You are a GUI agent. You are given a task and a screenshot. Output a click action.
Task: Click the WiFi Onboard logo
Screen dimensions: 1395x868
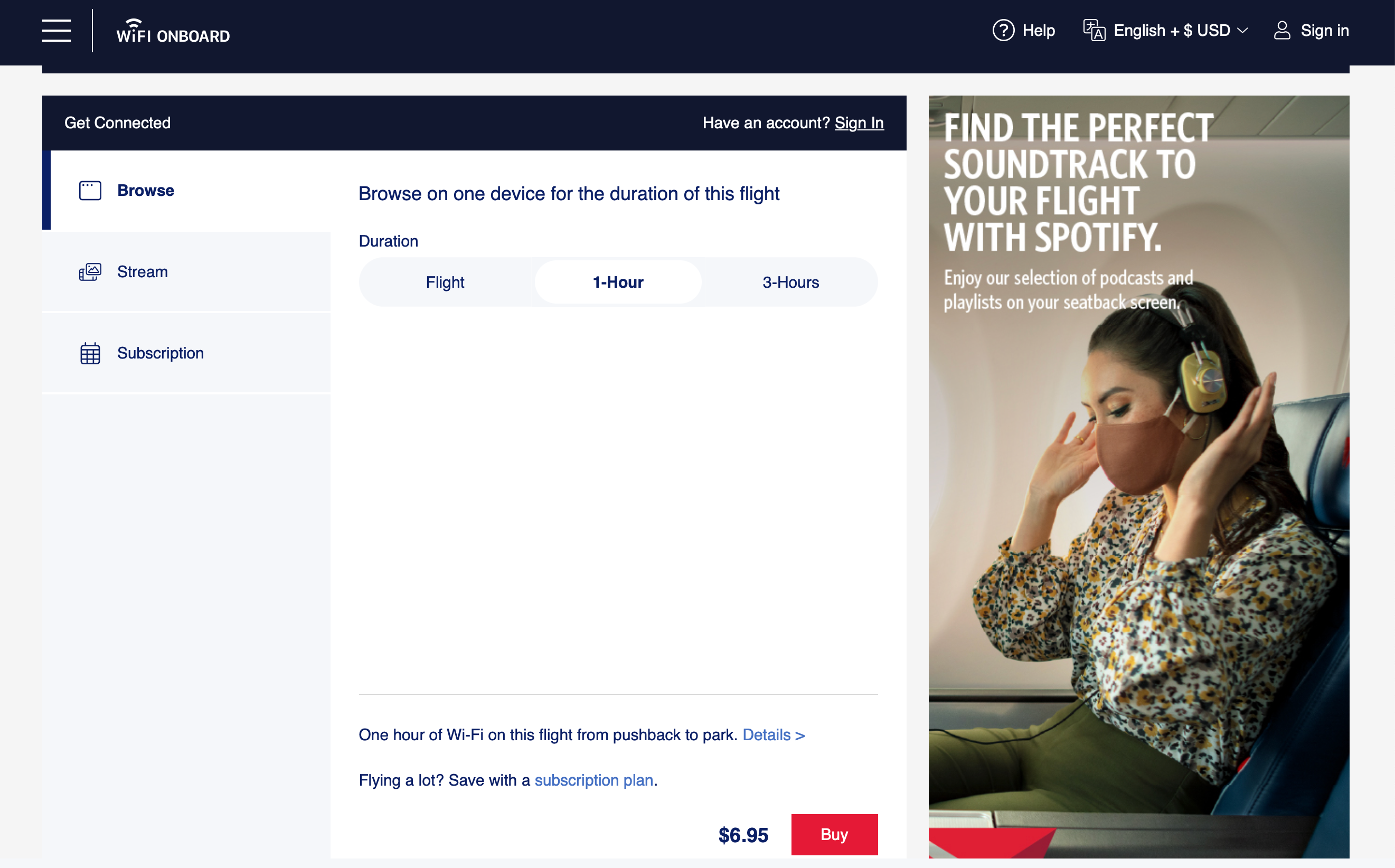(x=173, y=31)
